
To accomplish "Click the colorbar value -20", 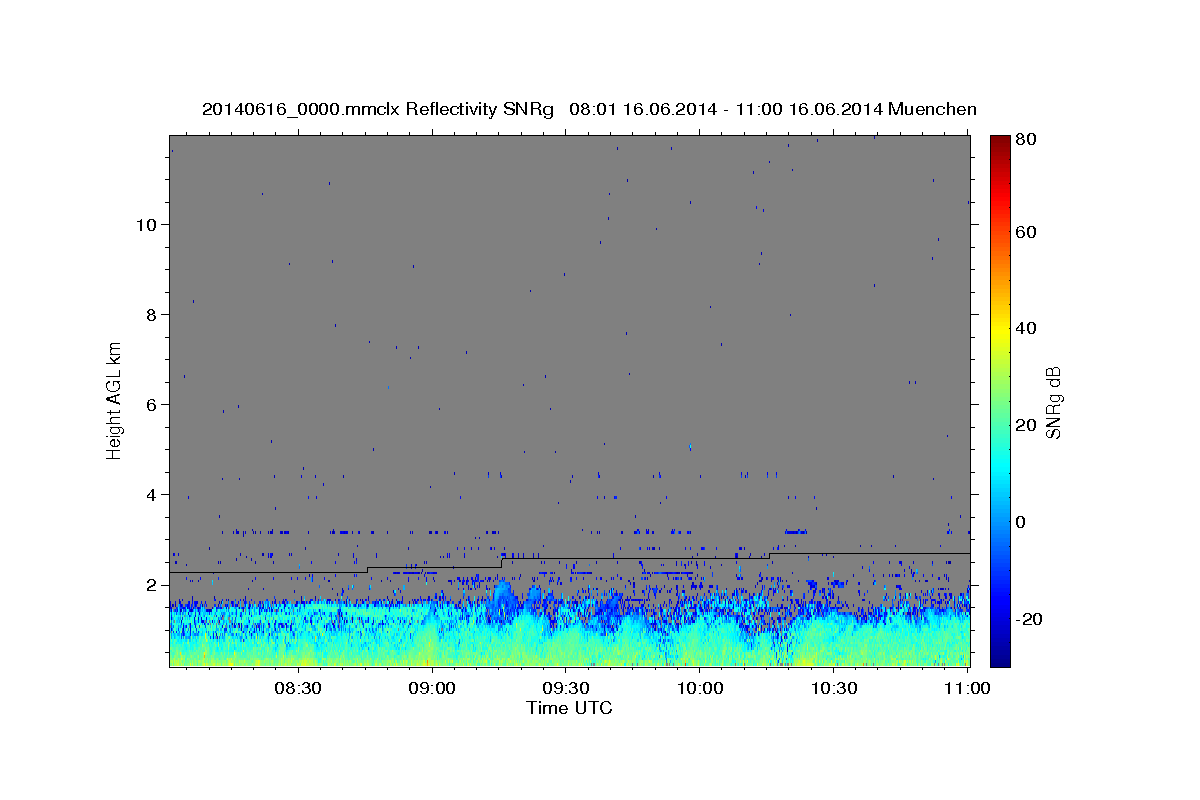I will (1028, 620).
